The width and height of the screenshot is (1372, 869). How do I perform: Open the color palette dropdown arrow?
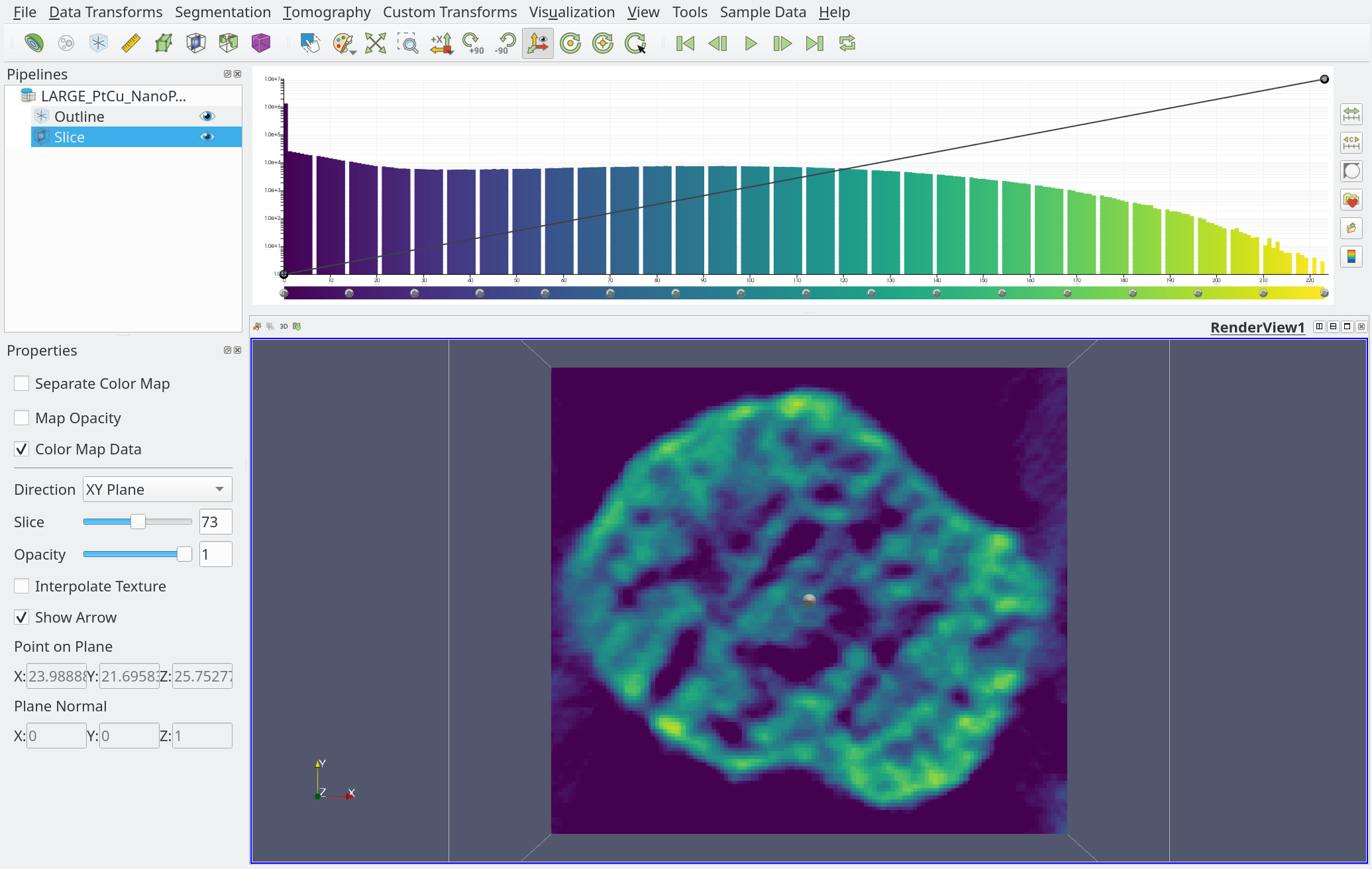pos(354,52)
